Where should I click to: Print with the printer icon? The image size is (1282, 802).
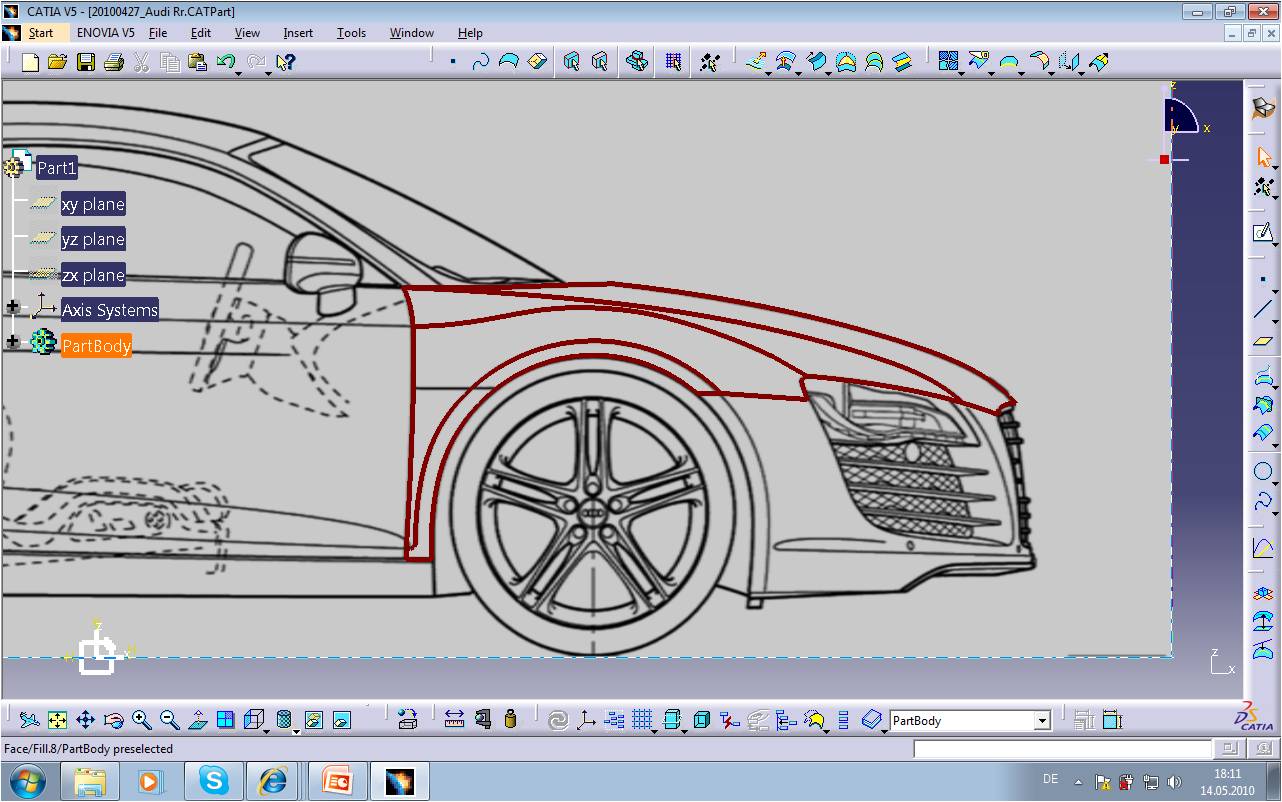pyautogui.click(x=113, y=62)
